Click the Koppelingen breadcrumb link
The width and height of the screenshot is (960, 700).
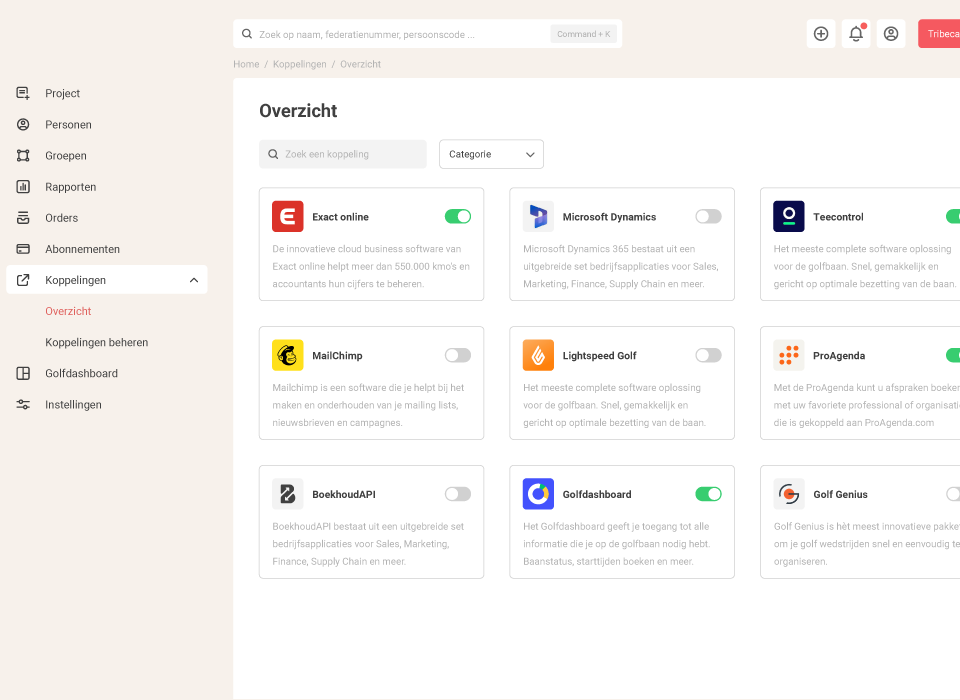pos(300,64)
